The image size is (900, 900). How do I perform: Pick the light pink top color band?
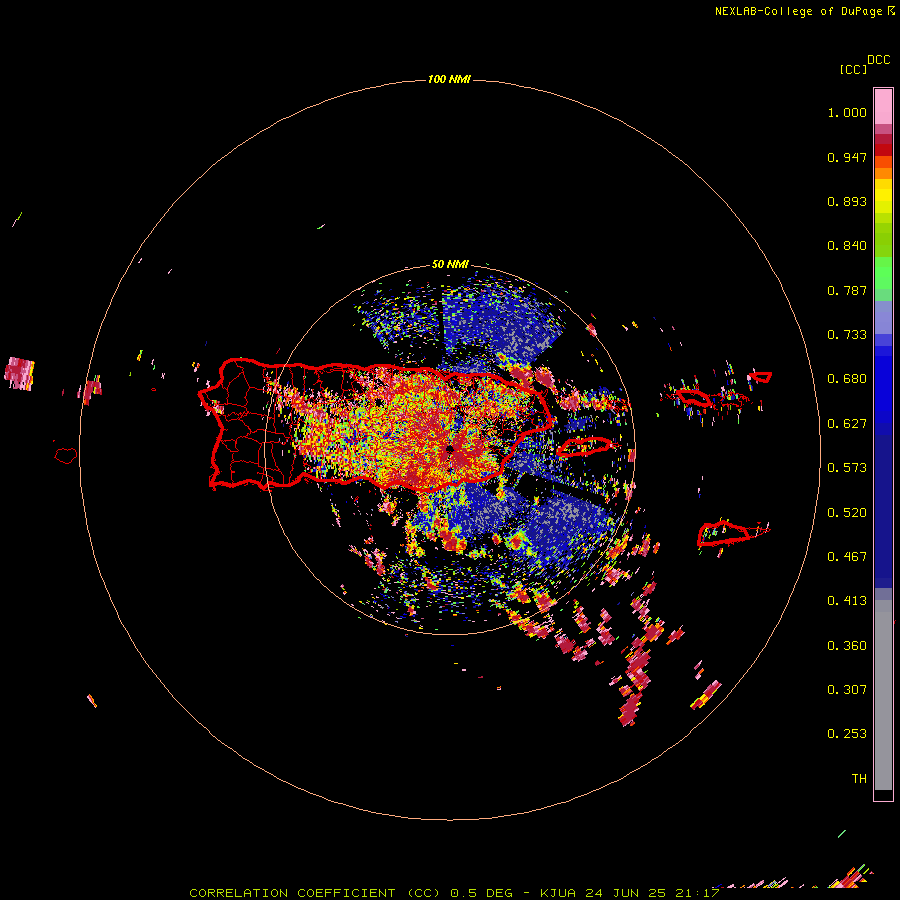883,107
